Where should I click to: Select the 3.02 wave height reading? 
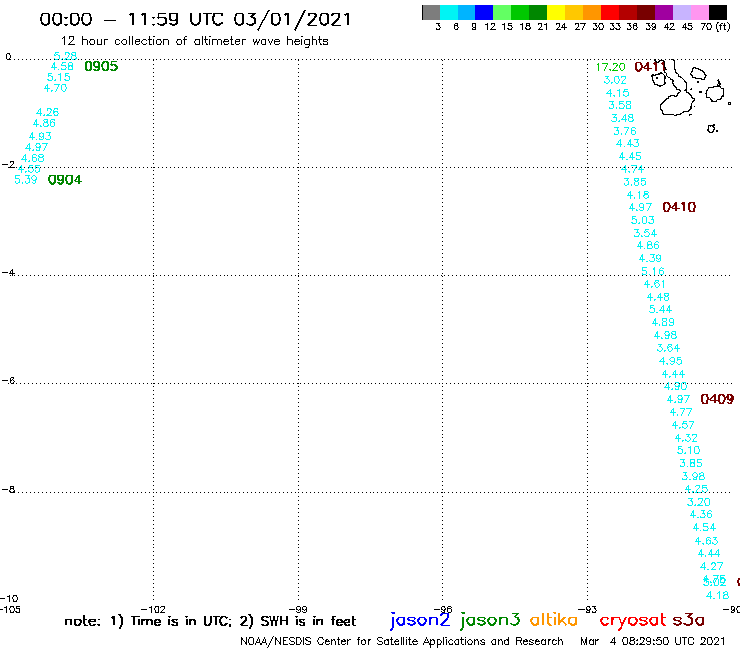pyautogui.click(x=615, y=80)
